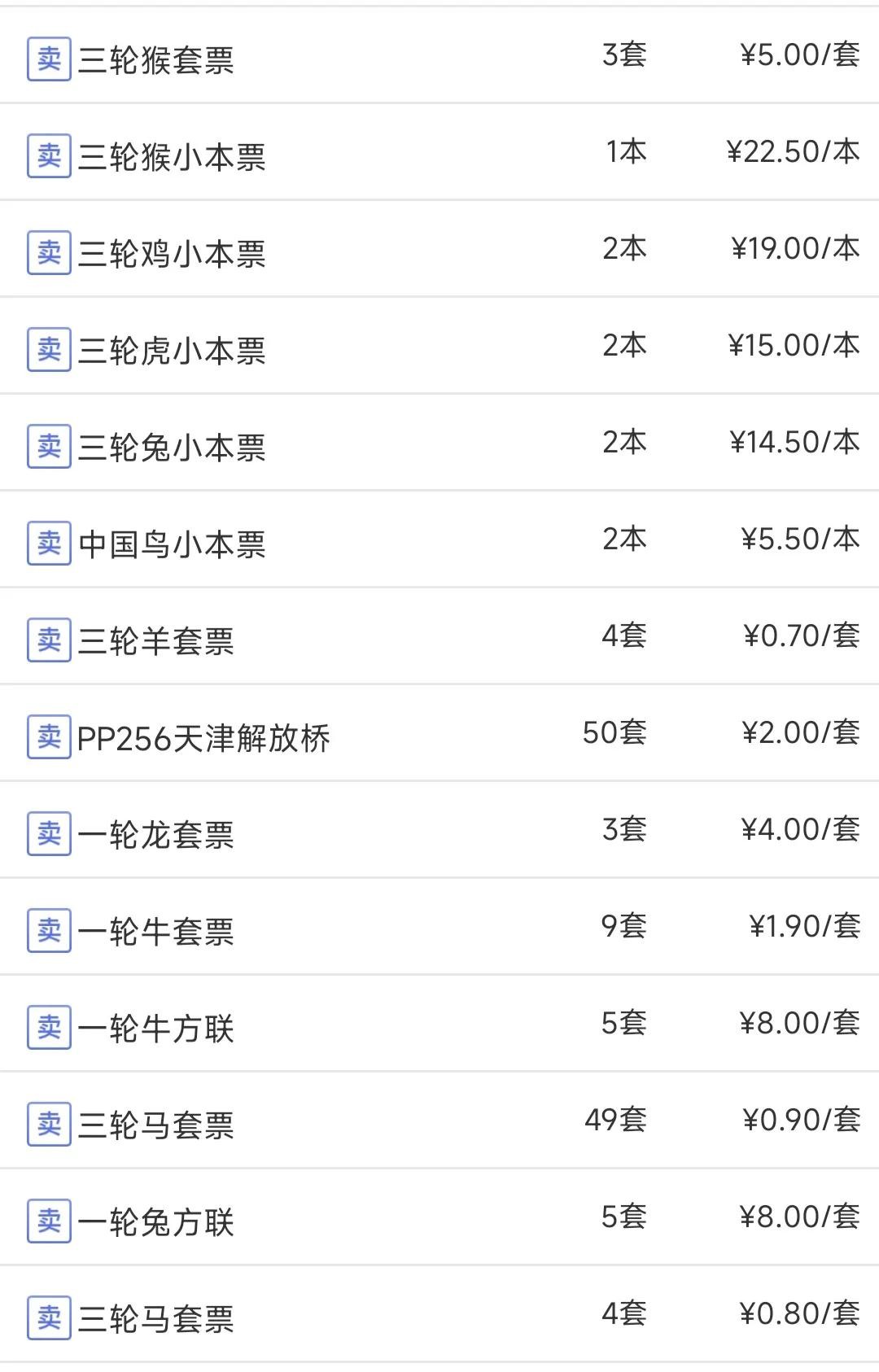This screenshot has width=879, height=1372.
Task: Click the 卖 icon beside 三轮猴套票
Action: click(x=49, y=59)
